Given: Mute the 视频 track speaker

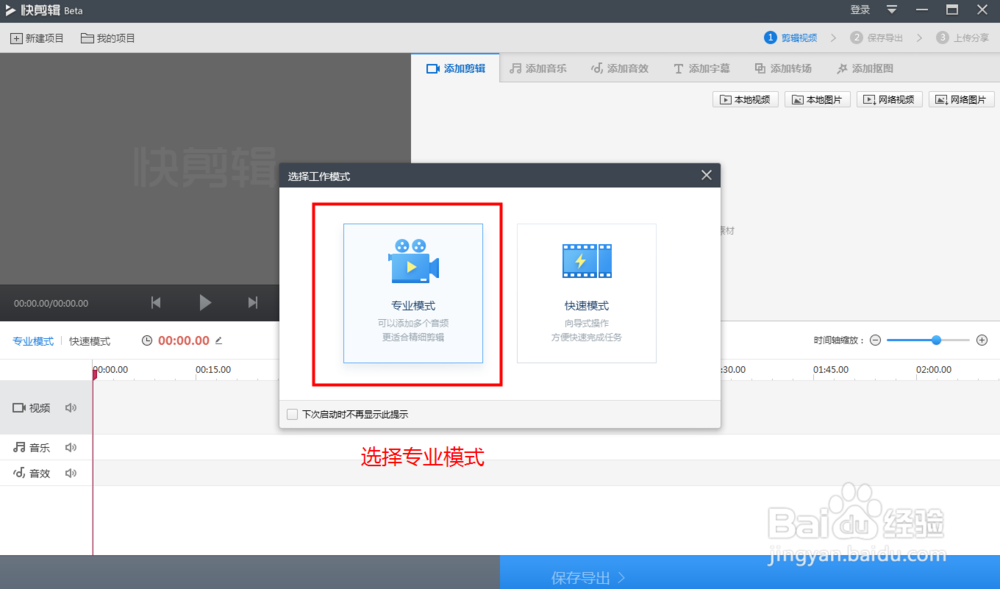Looking at the screenshot, I should 71,408.
